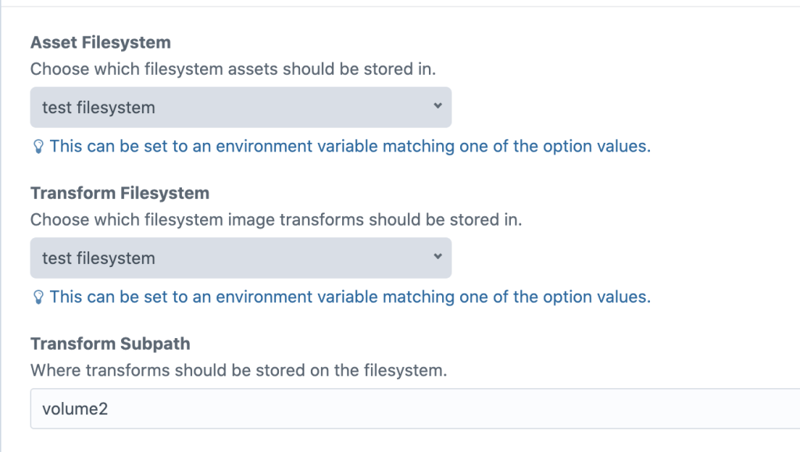The image size is (800, 452).
Task: Click the Transform Filesystem dropdown chevron arrow
Action: (438, 257)
